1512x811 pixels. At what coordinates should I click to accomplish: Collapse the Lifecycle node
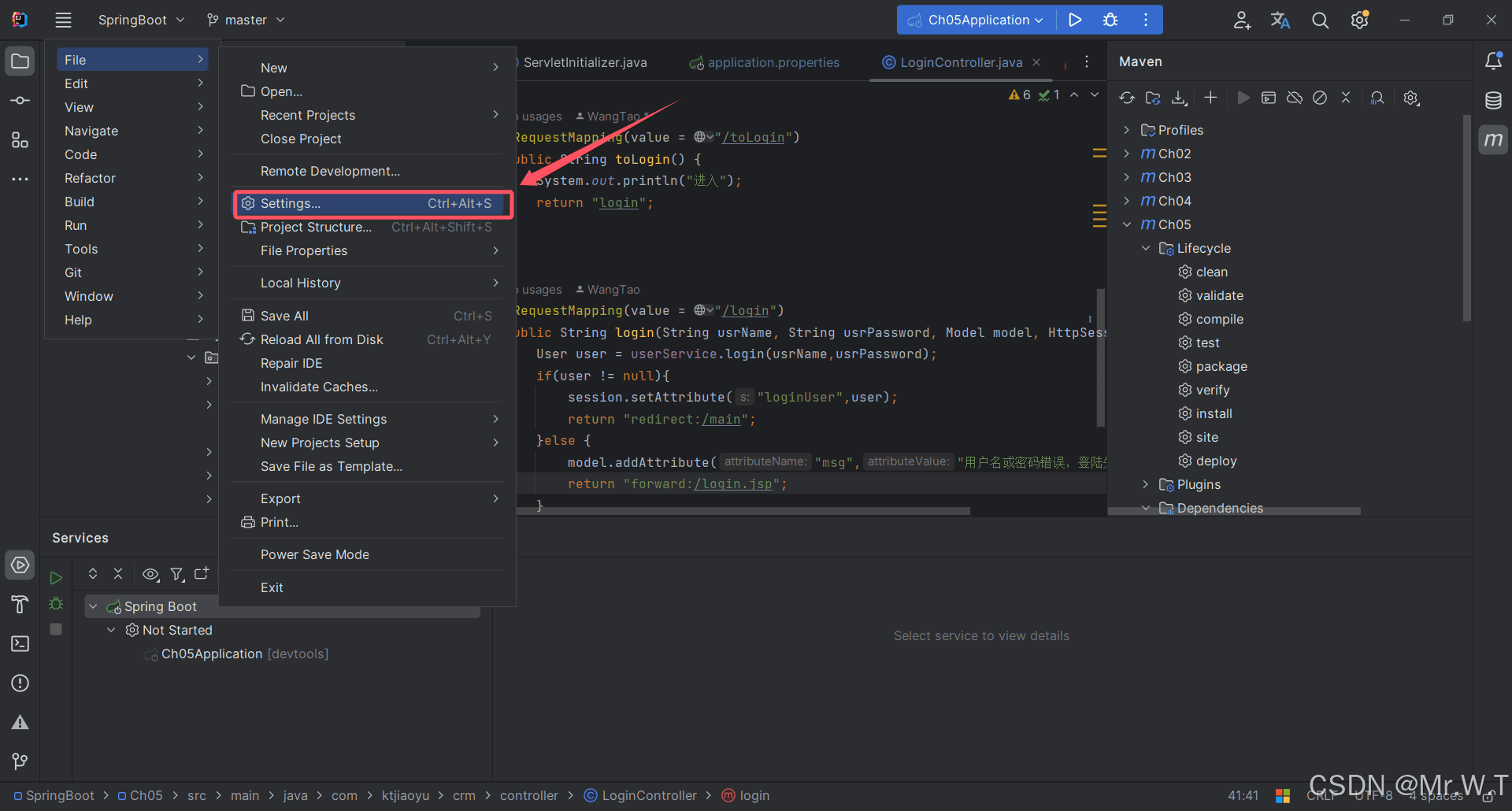1146,248
